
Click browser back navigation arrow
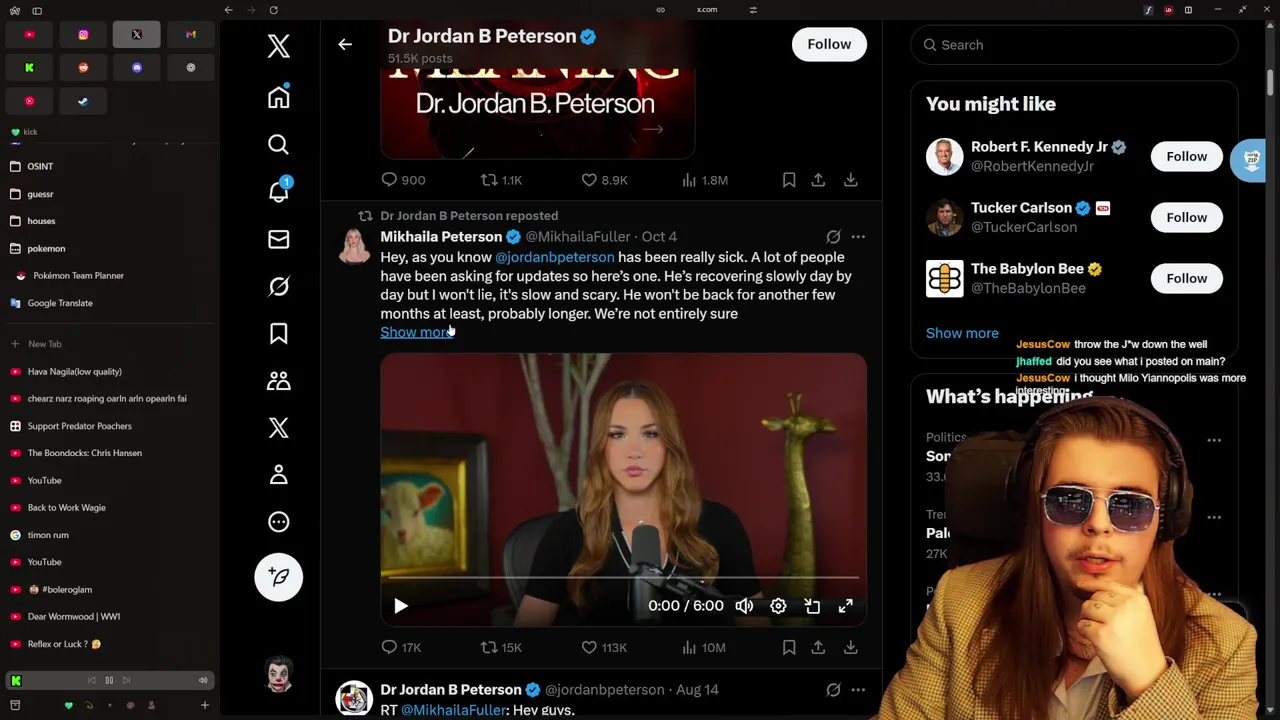point(228,10)
